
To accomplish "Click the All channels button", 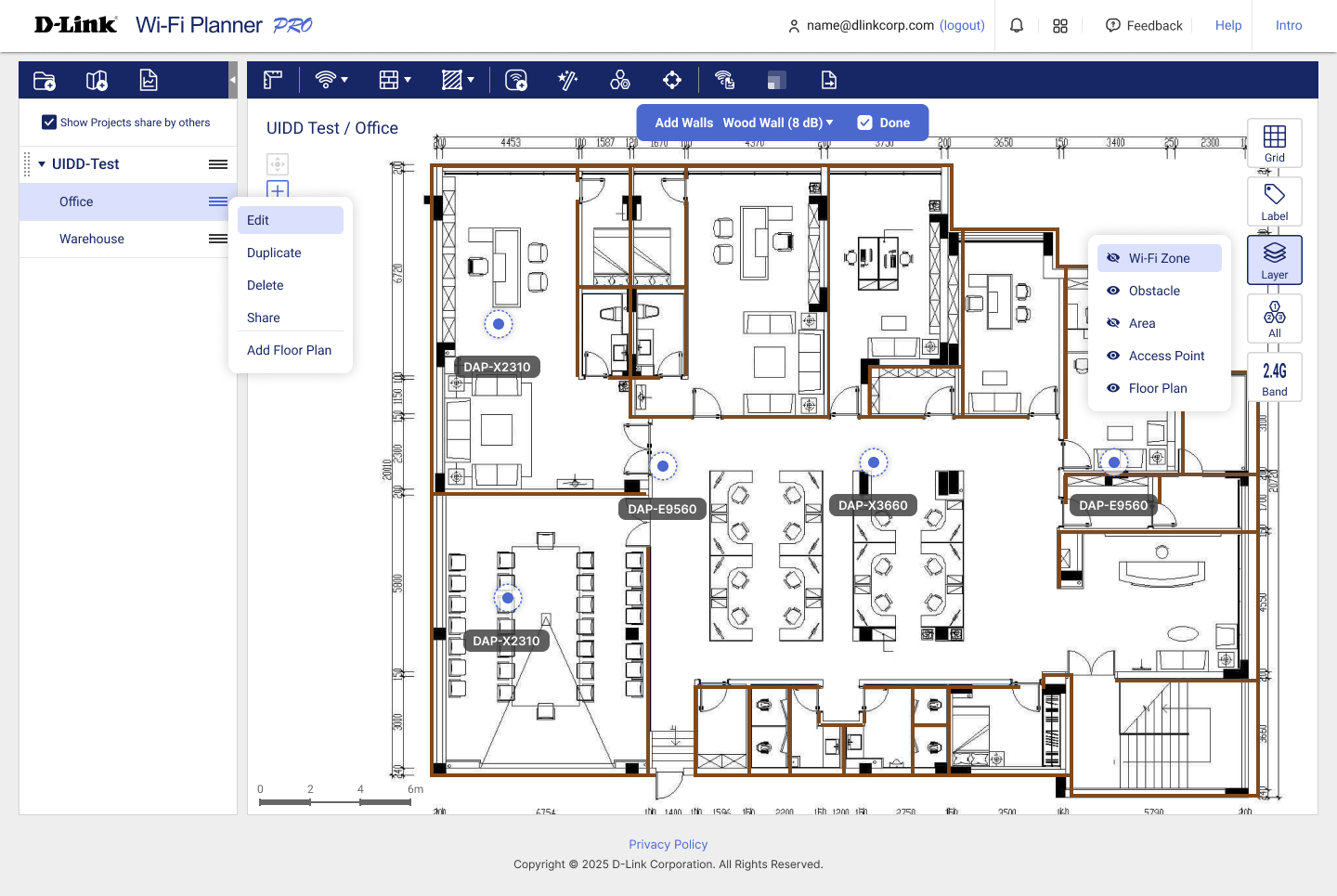I will pyautogui.click(x=1275, y=318).
